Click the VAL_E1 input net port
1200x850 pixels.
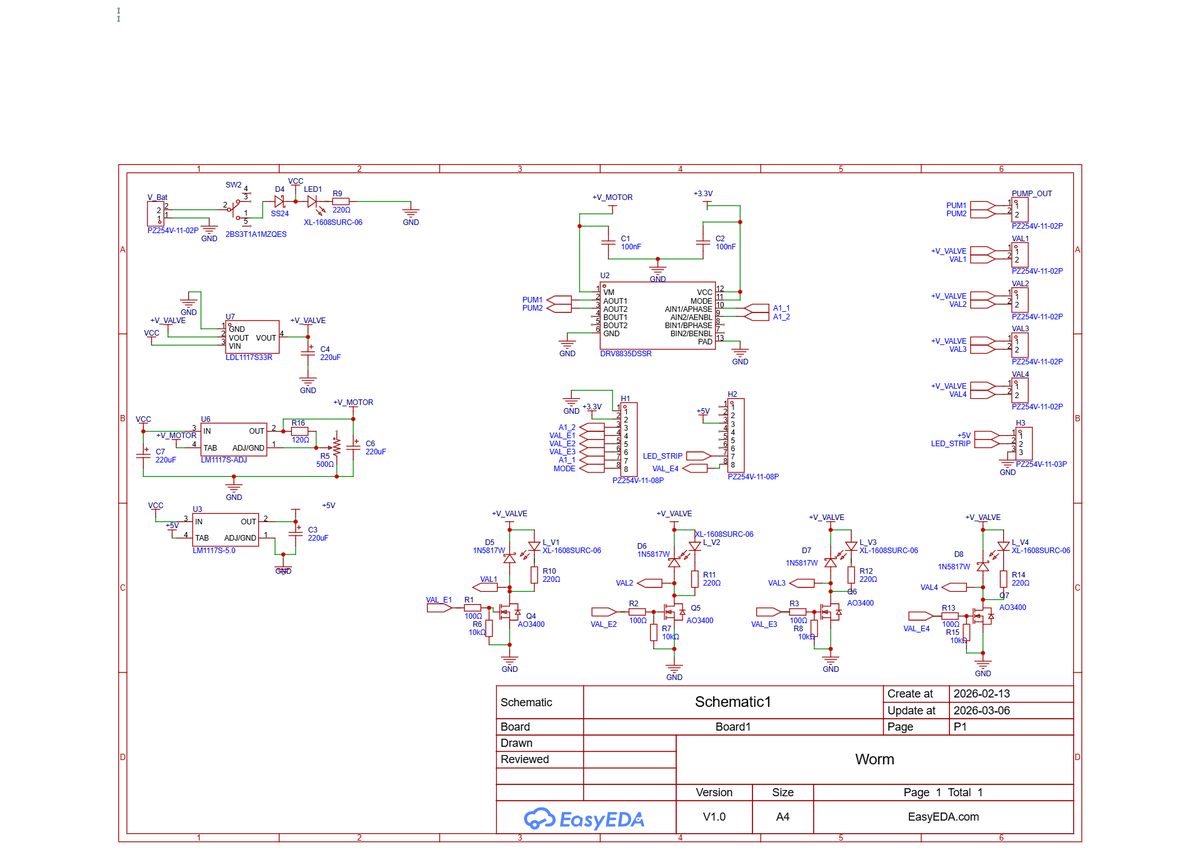(441, 606)
